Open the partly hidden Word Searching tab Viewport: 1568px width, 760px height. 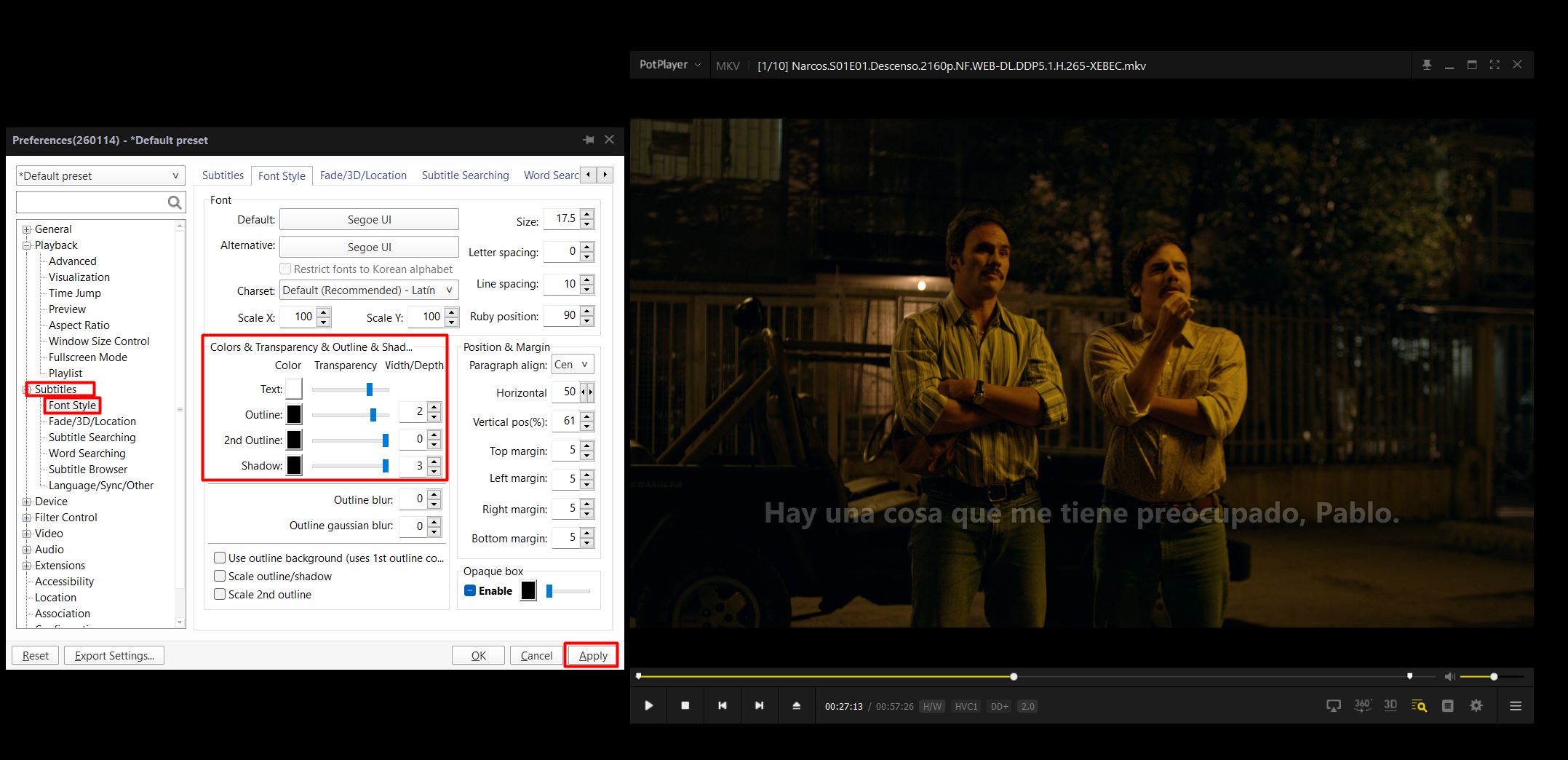coord(551,175)
